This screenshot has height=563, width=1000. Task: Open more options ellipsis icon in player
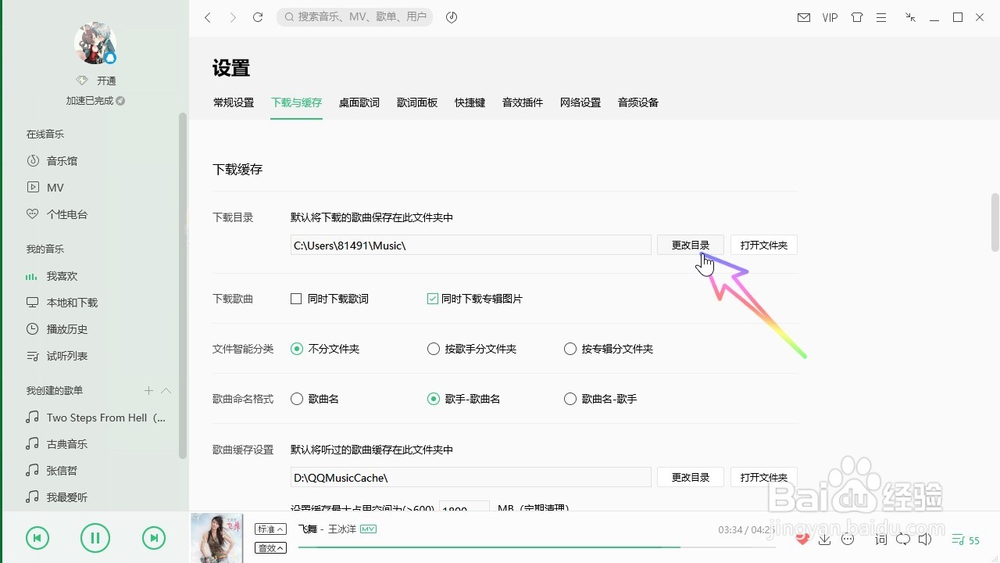[x=848, y=539]
